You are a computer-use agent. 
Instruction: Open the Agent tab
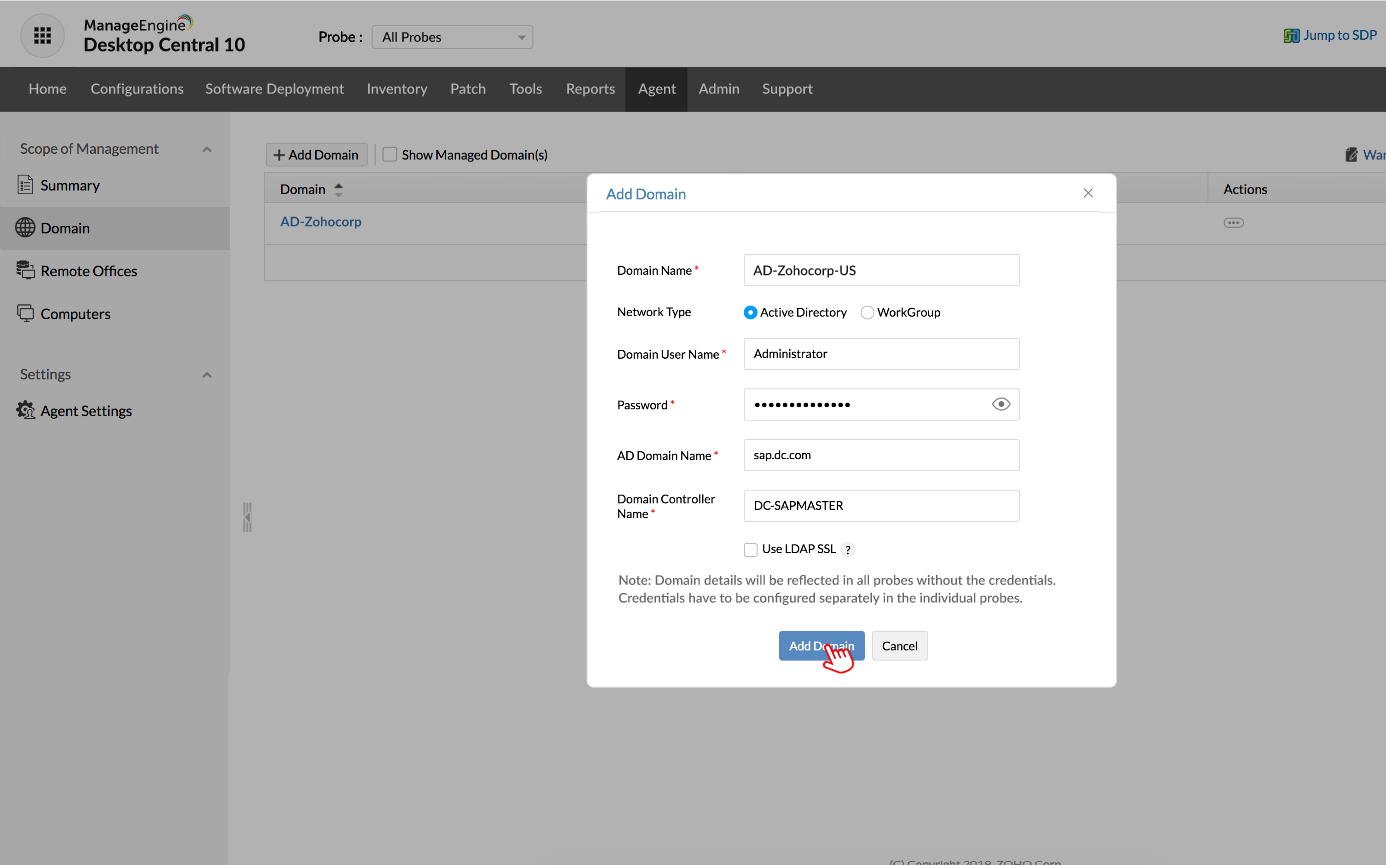tap(657, 89)
